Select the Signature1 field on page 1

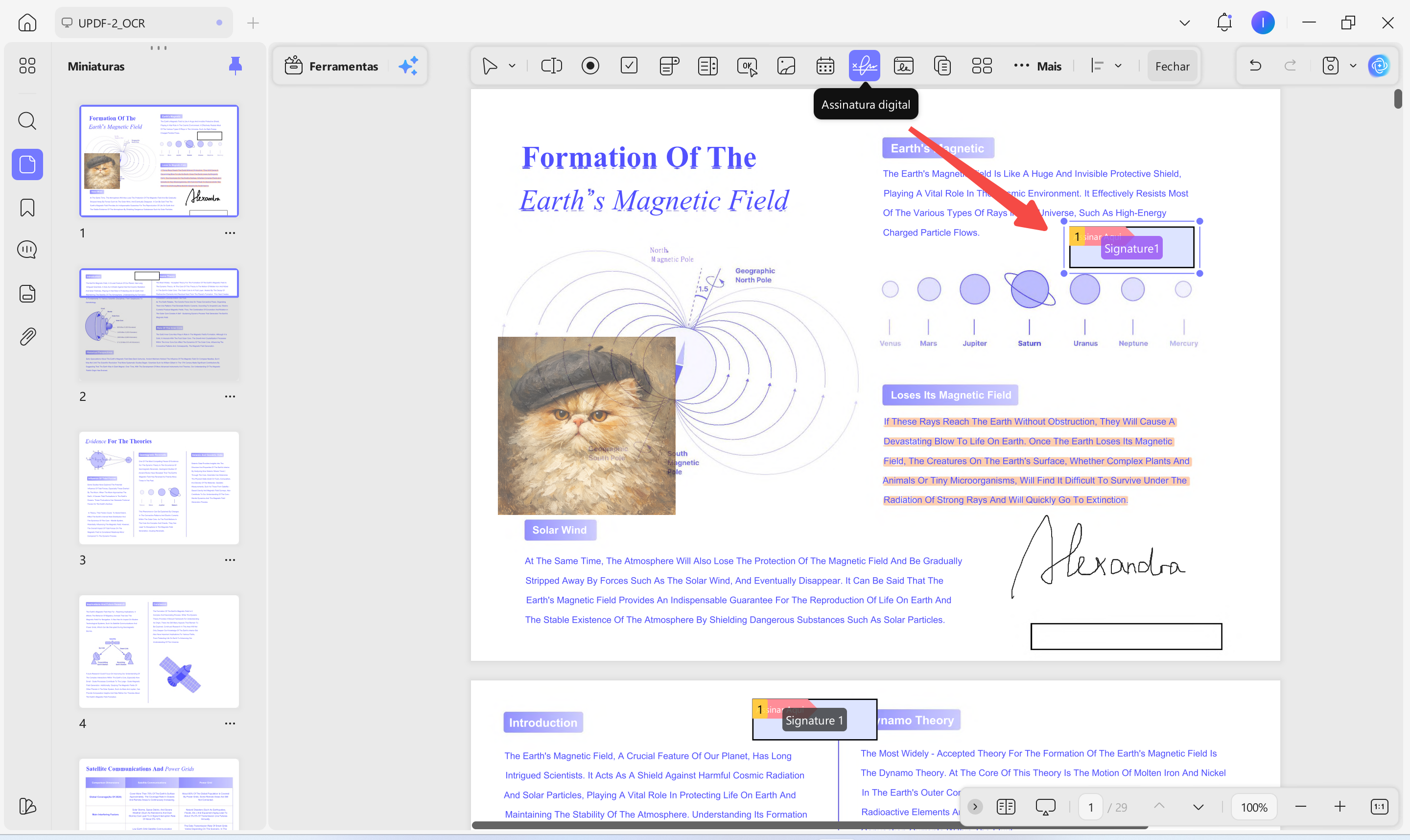[x=1131, y=247]
